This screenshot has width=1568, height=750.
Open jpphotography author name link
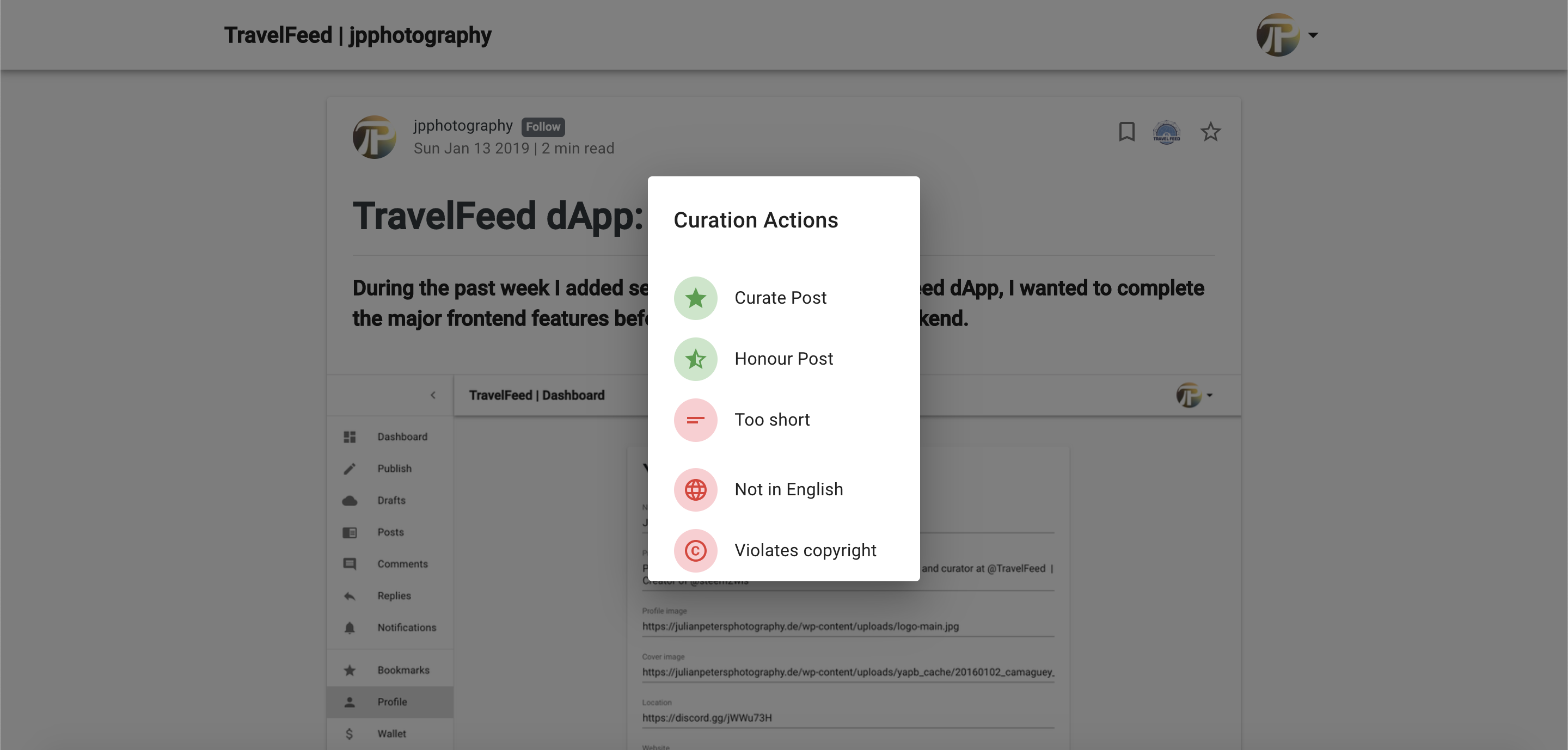(x=463, y=125)
